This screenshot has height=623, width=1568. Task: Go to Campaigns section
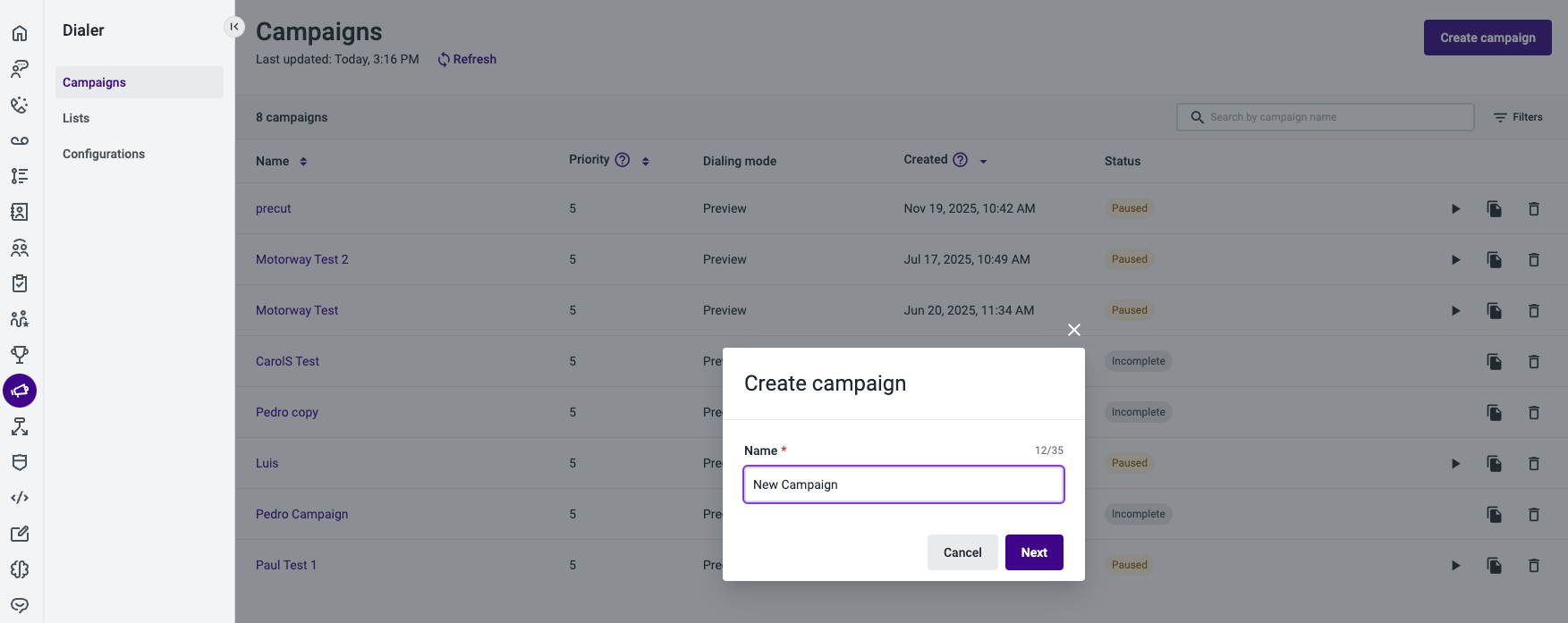139,82
